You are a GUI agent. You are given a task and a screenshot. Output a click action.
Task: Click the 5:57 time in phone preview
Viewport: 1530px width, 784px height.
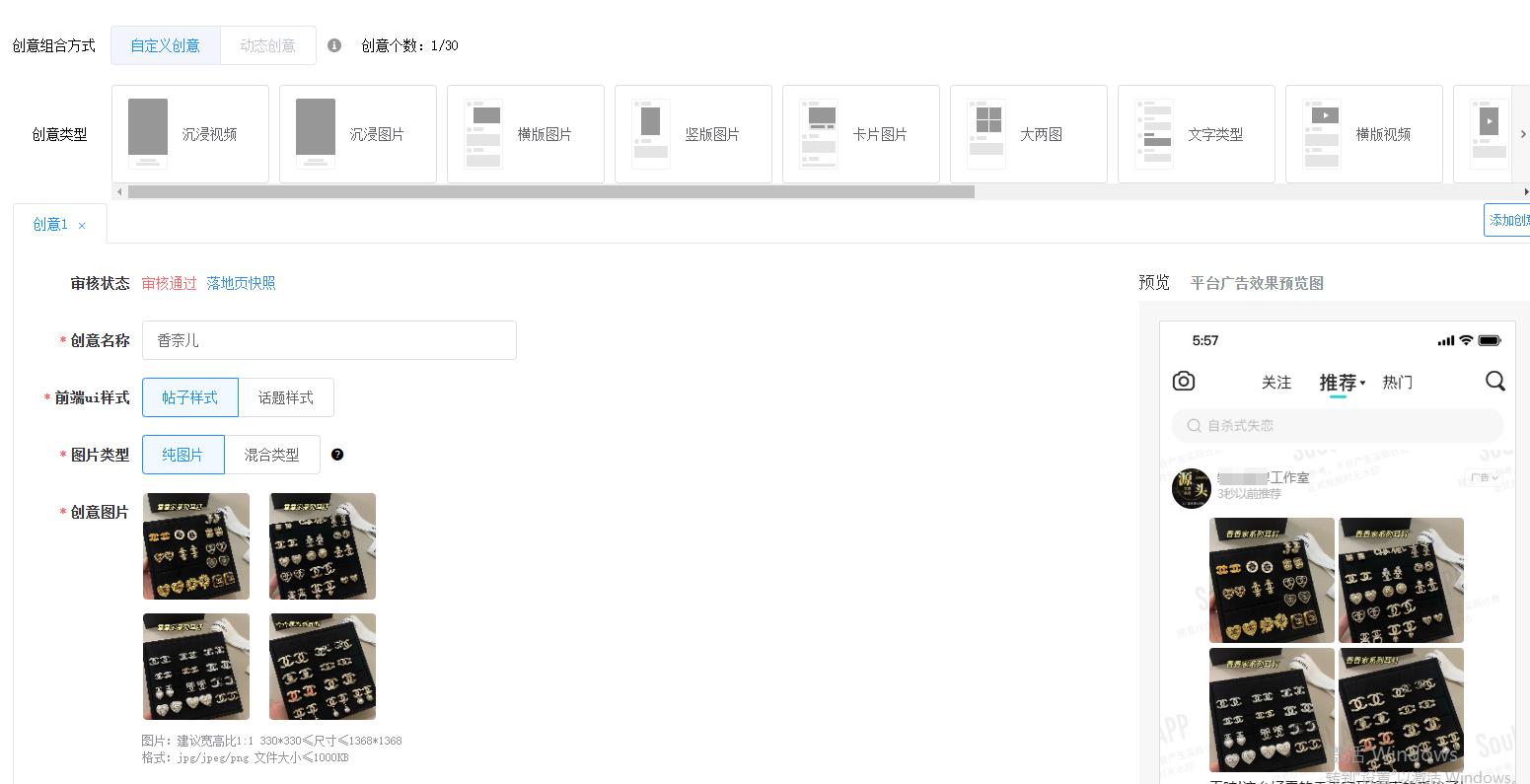click(1205, 340)
